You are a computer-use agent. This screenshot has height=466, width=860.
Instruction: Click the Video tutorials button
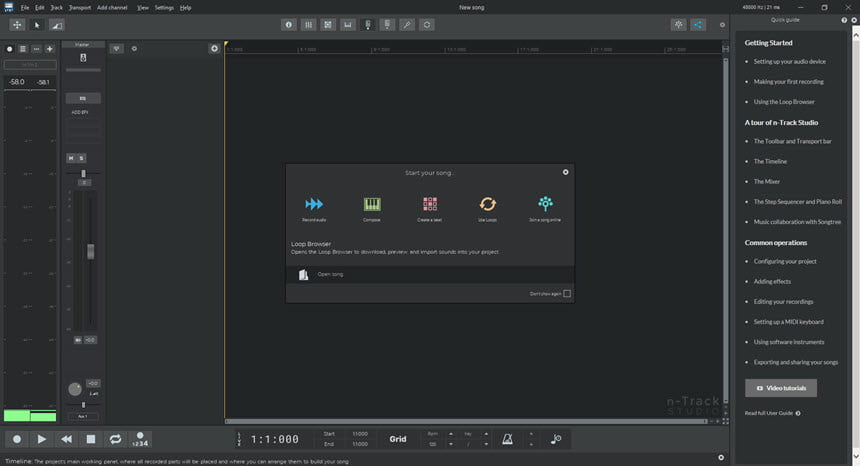[780, 388]
